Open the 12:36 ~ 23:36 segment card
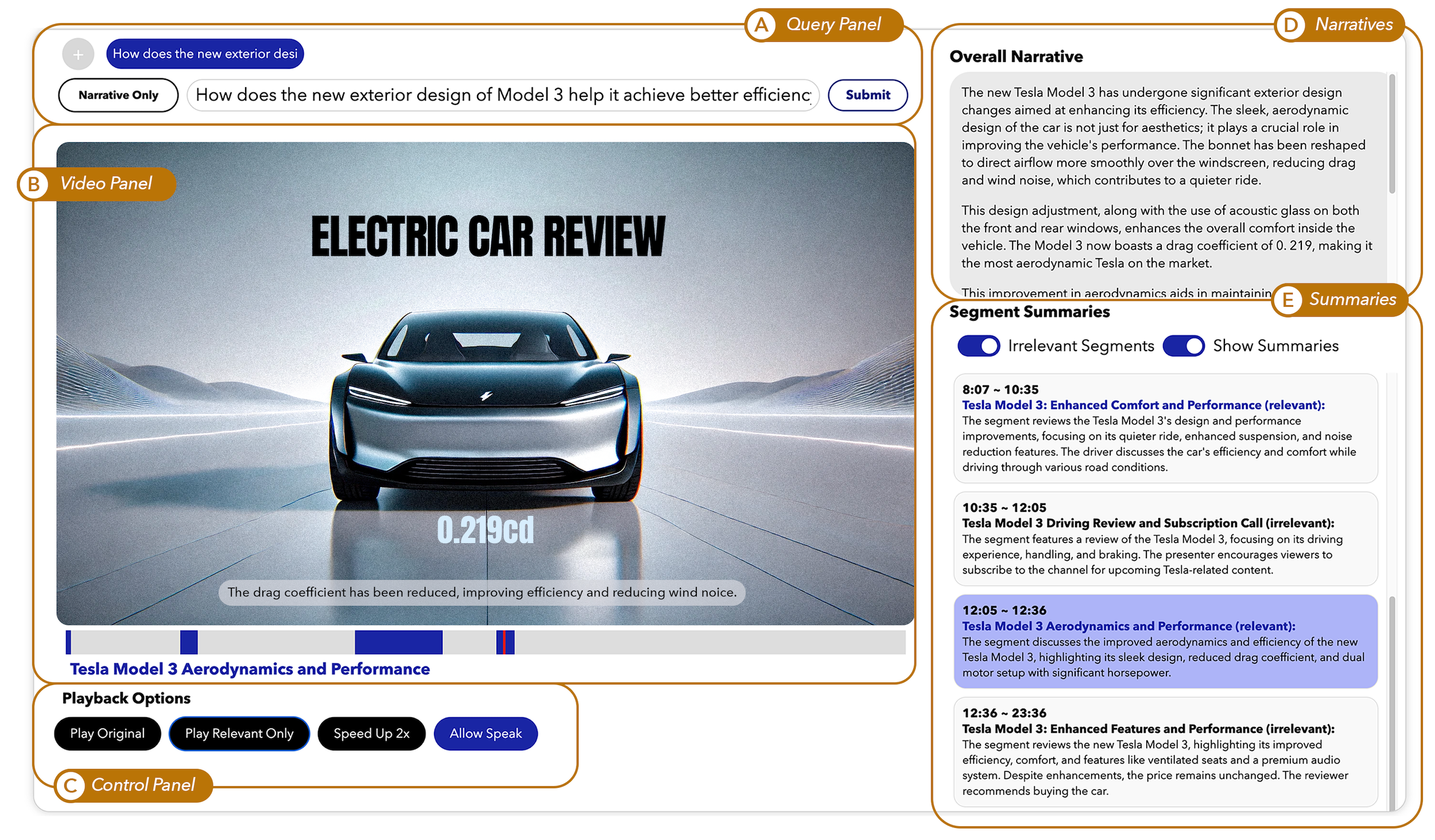 click(1165, 752)
